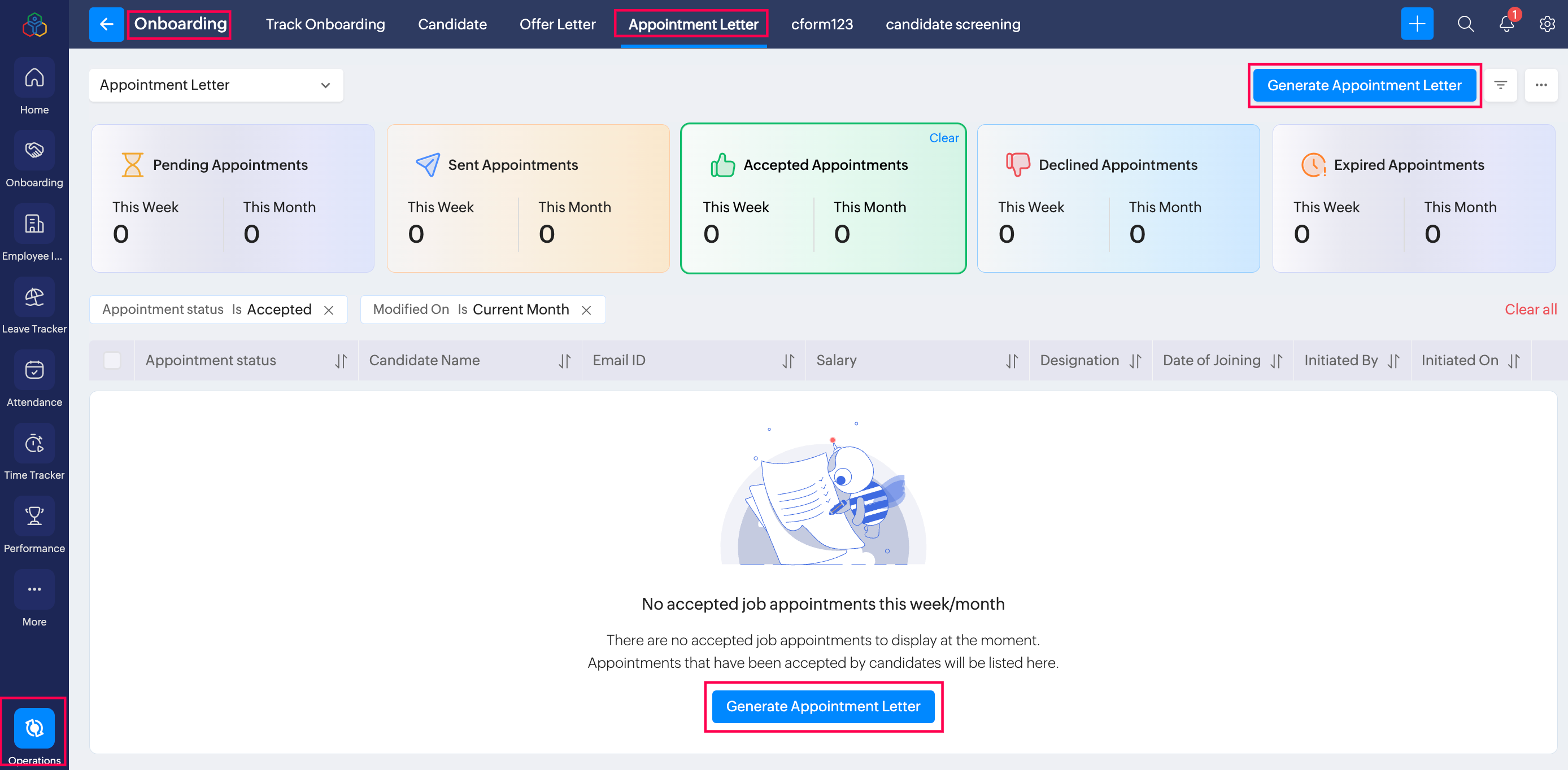Open the search magnifier icon

[x=1465, y=24]
